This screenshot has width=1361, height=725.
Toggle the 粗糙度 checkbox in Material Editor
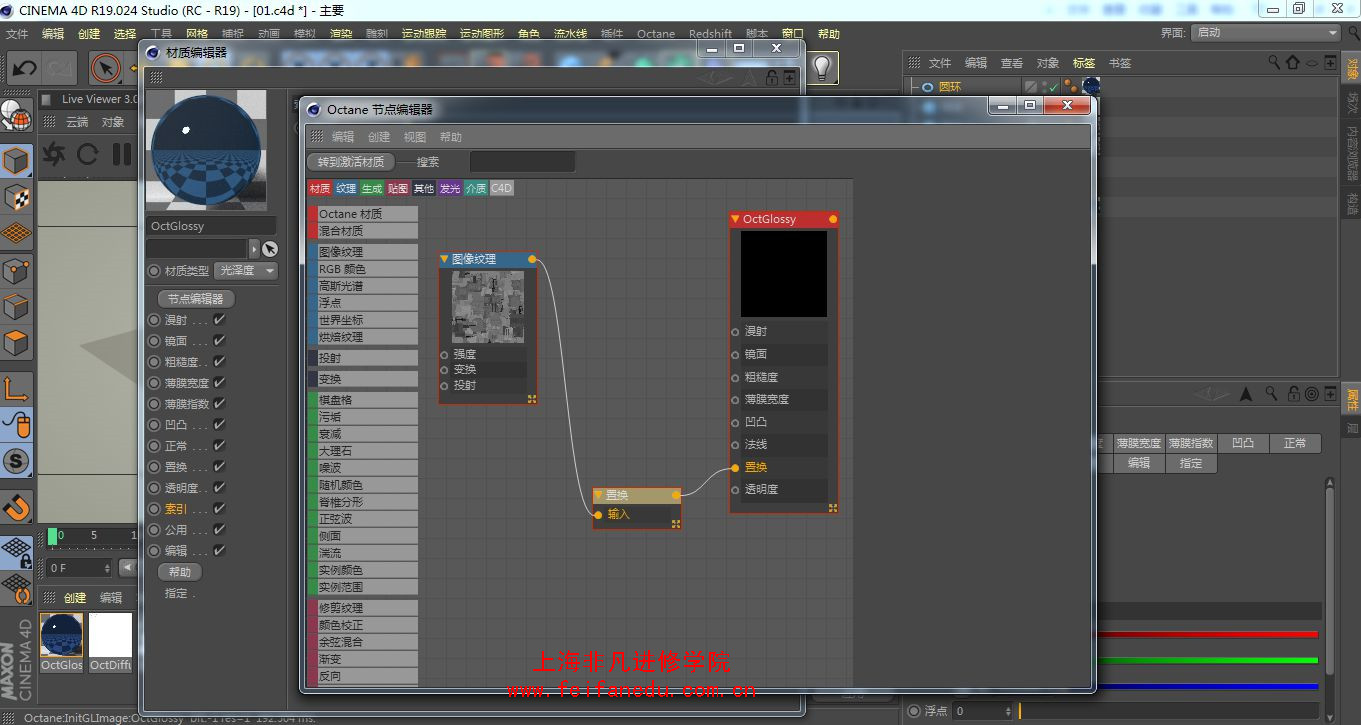[219, 362]
